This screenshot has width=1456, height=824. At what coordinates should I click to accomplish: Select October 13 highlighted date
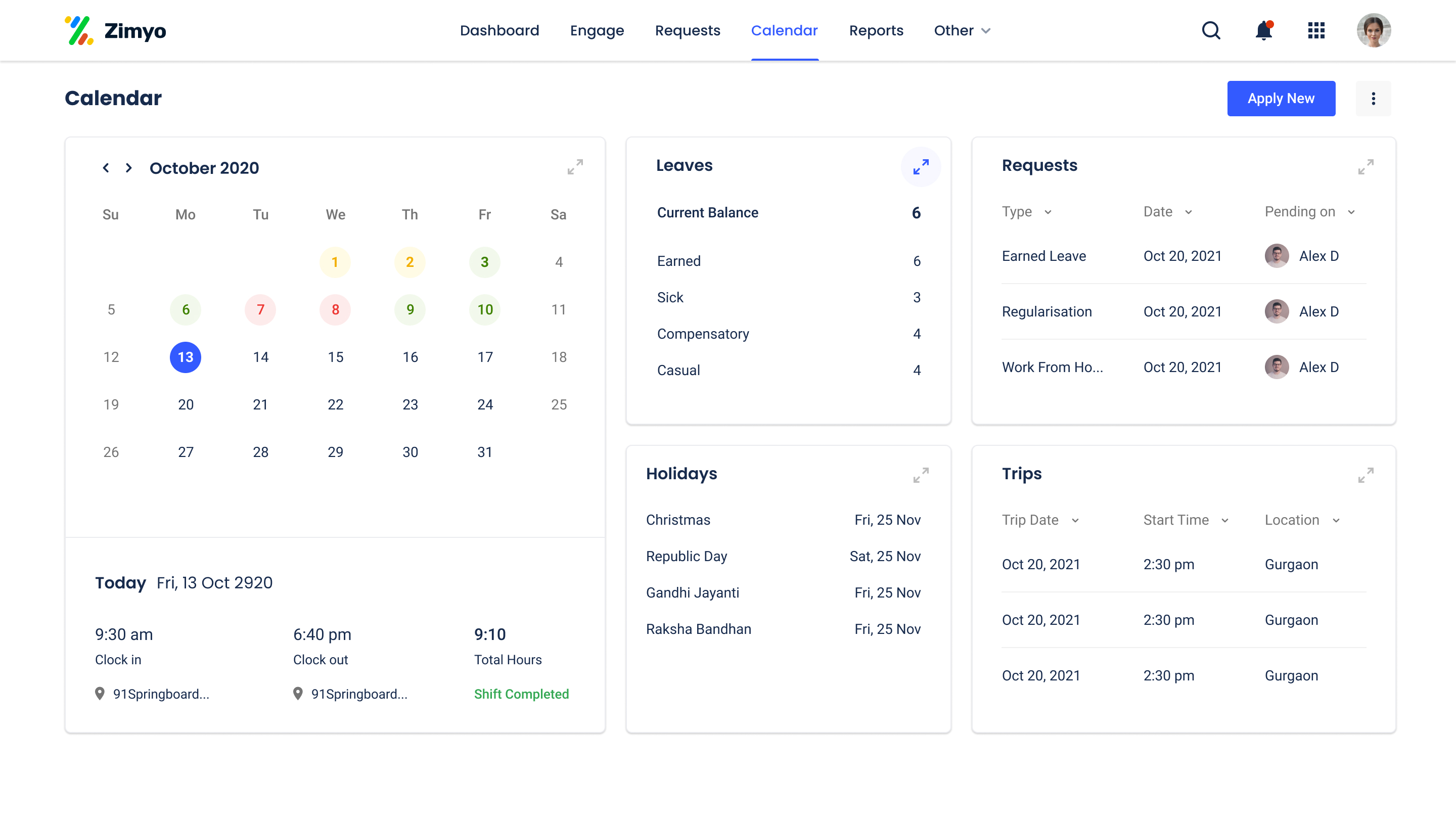pyautogui.click(x=186, y=357)
